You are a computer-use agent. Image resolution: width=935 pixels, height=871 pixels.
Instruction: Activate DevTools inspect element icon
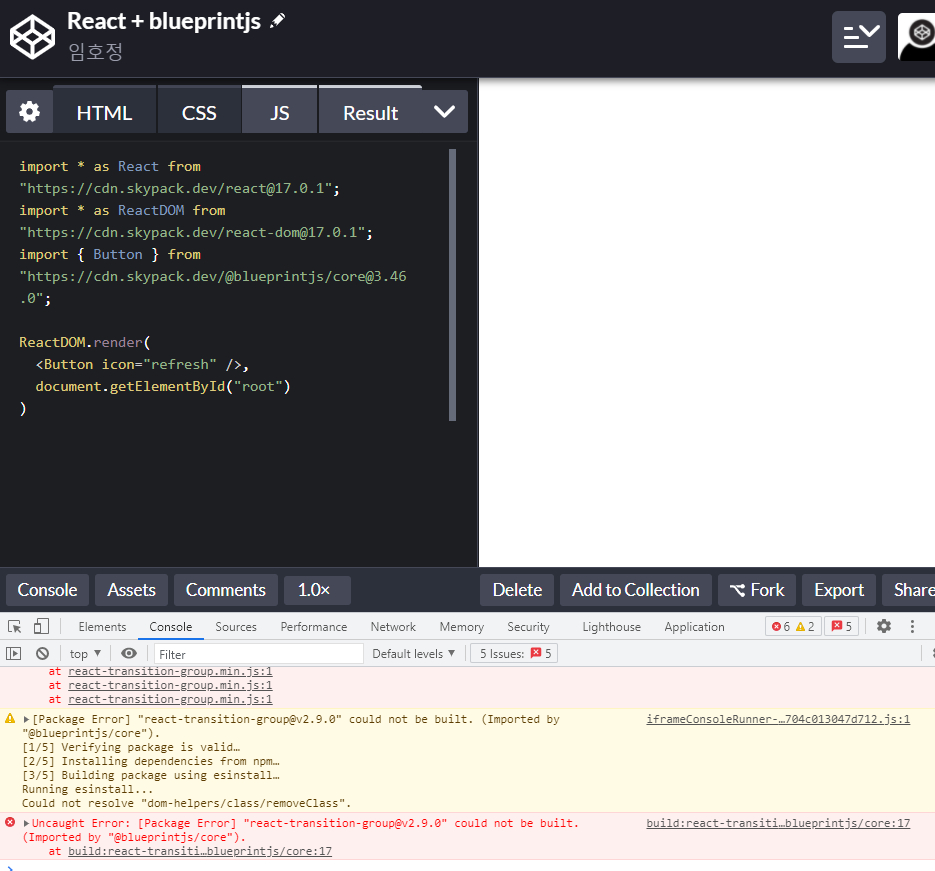[x=14, y=627]
